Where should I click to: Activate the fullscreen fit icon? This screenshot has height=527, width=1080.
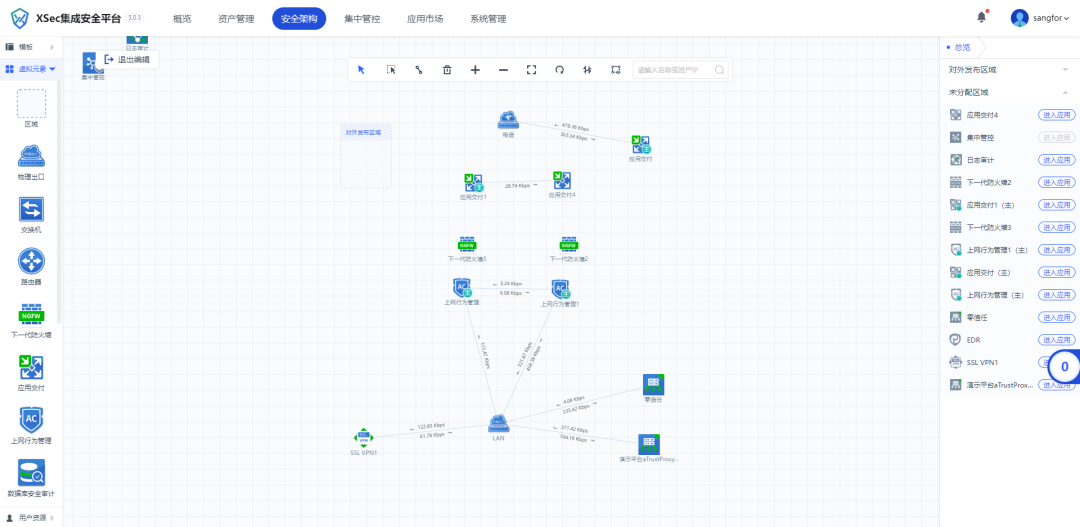click(x=532, y=70)
